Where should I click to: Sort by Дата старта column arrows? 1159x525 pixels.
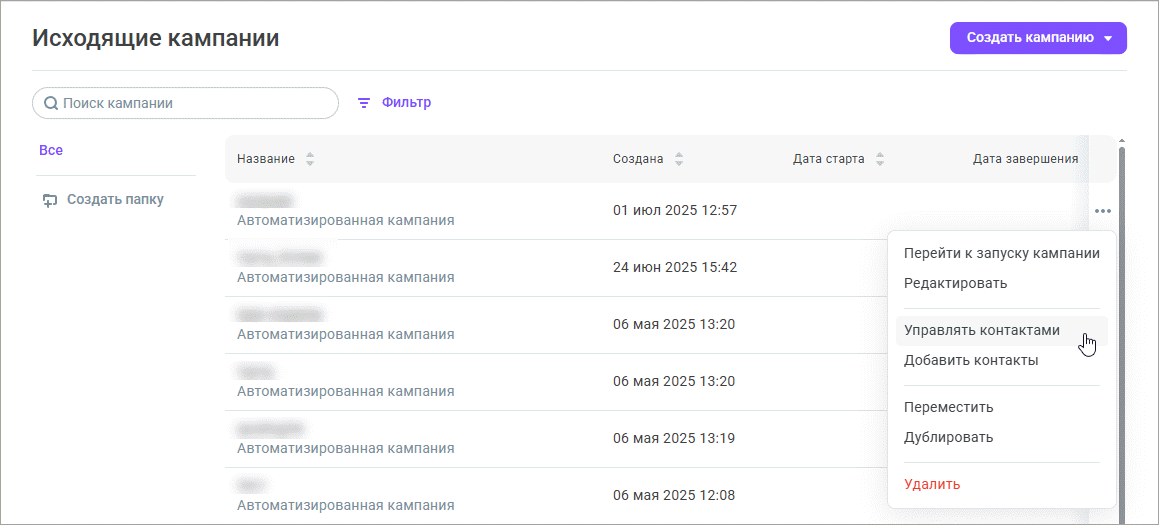pos(880,159)
